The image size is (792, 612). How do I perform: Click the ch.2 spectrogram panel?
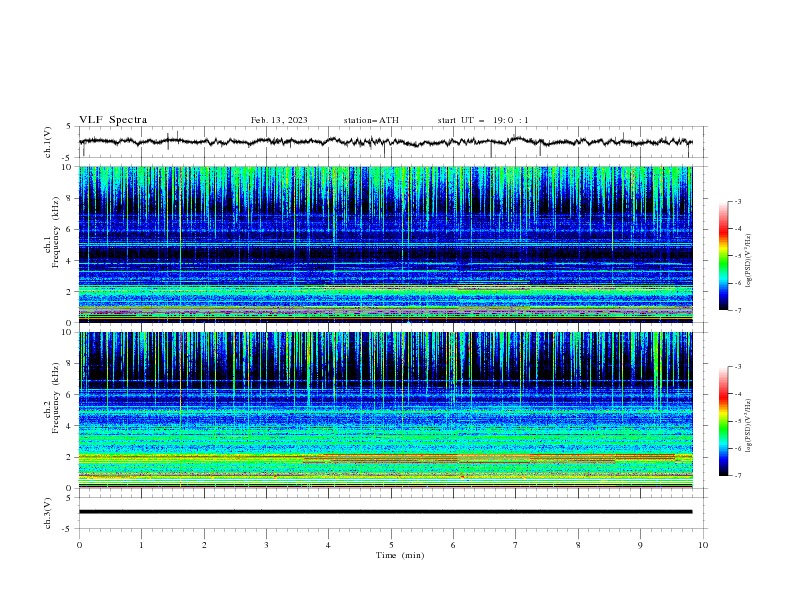click(386, 410)
